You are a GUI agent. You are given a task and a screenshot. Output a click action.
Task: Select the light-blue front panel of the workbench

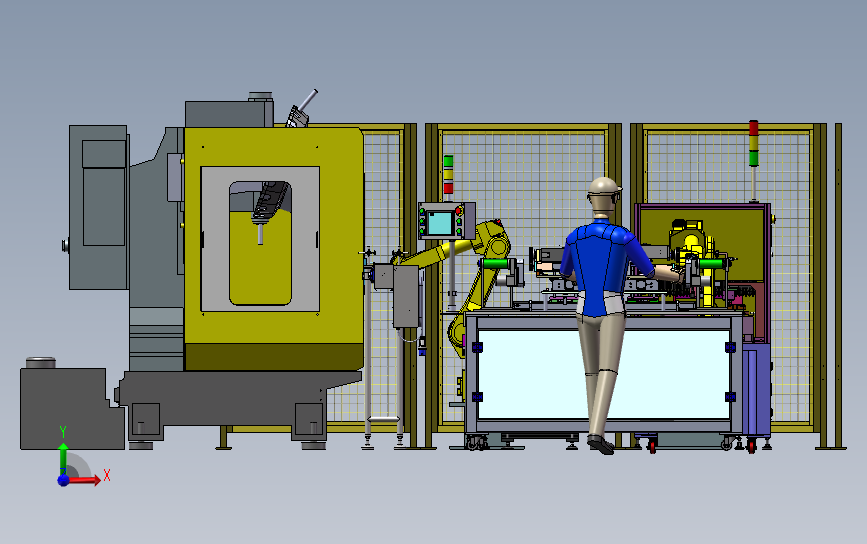pyautogui.click(x=604, y=374)
